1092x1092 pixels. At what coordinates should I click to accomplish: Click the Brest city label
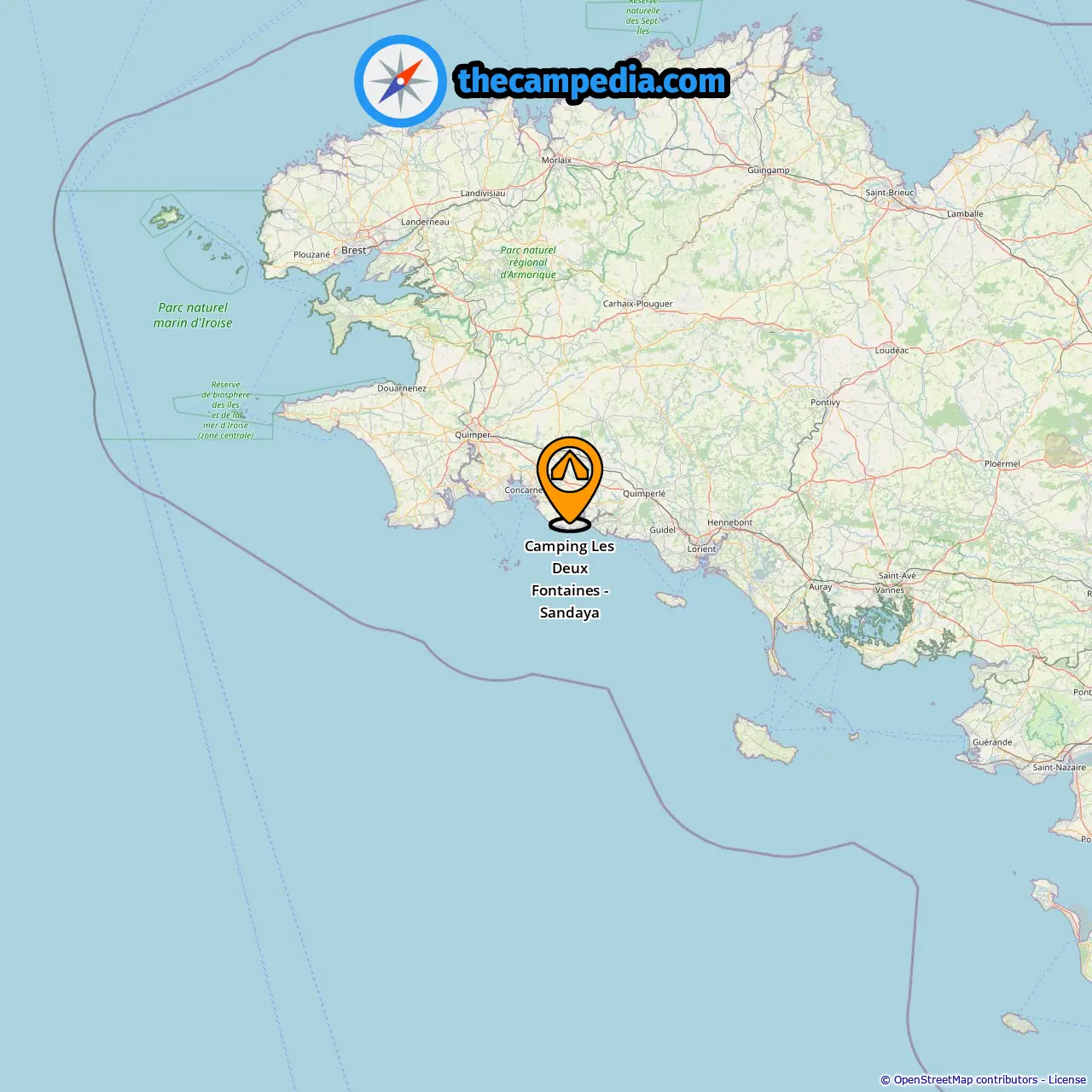pos(353,250)
